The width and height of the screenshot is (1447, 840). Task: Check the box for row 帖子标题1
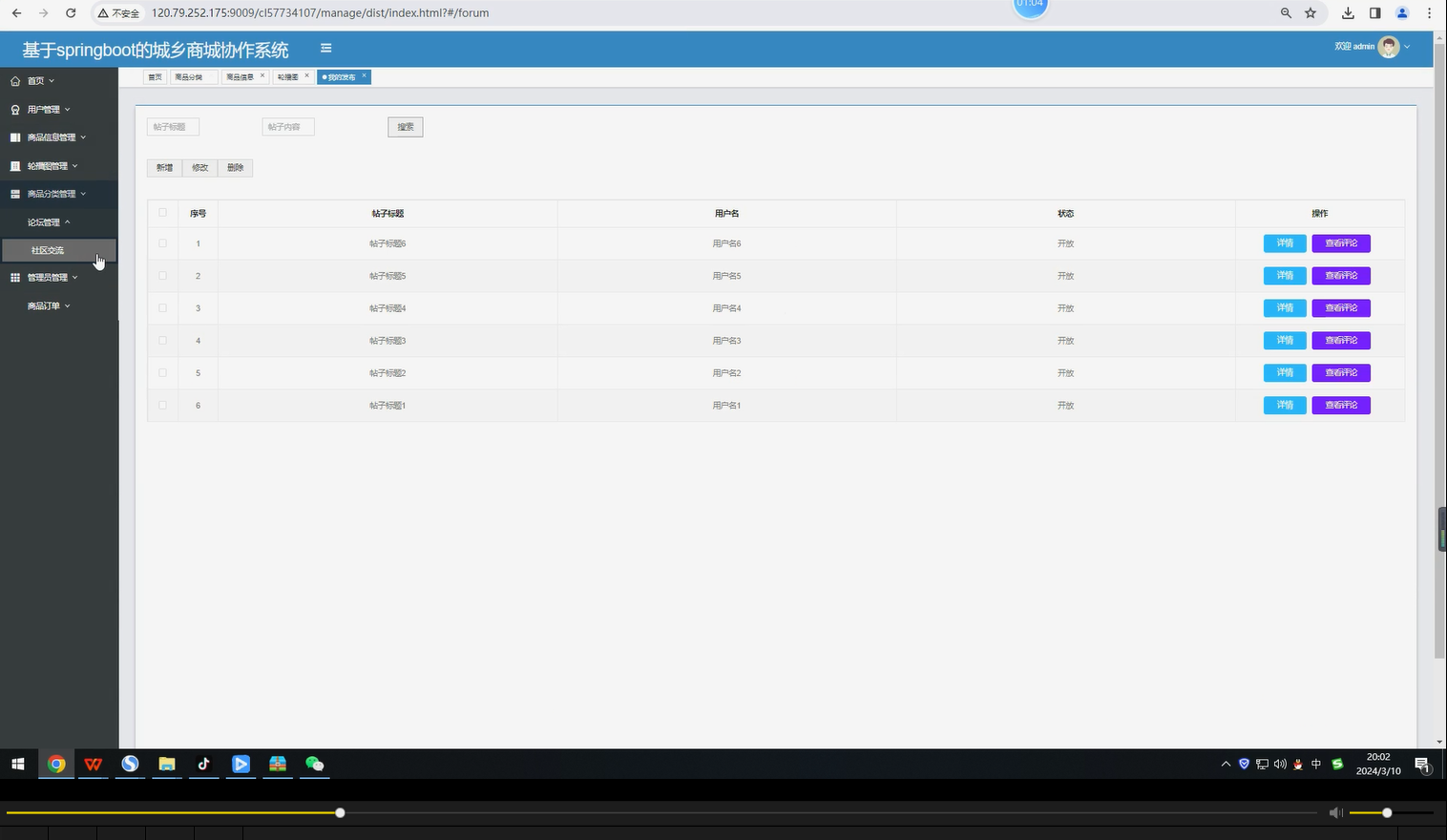pos(162,406)
